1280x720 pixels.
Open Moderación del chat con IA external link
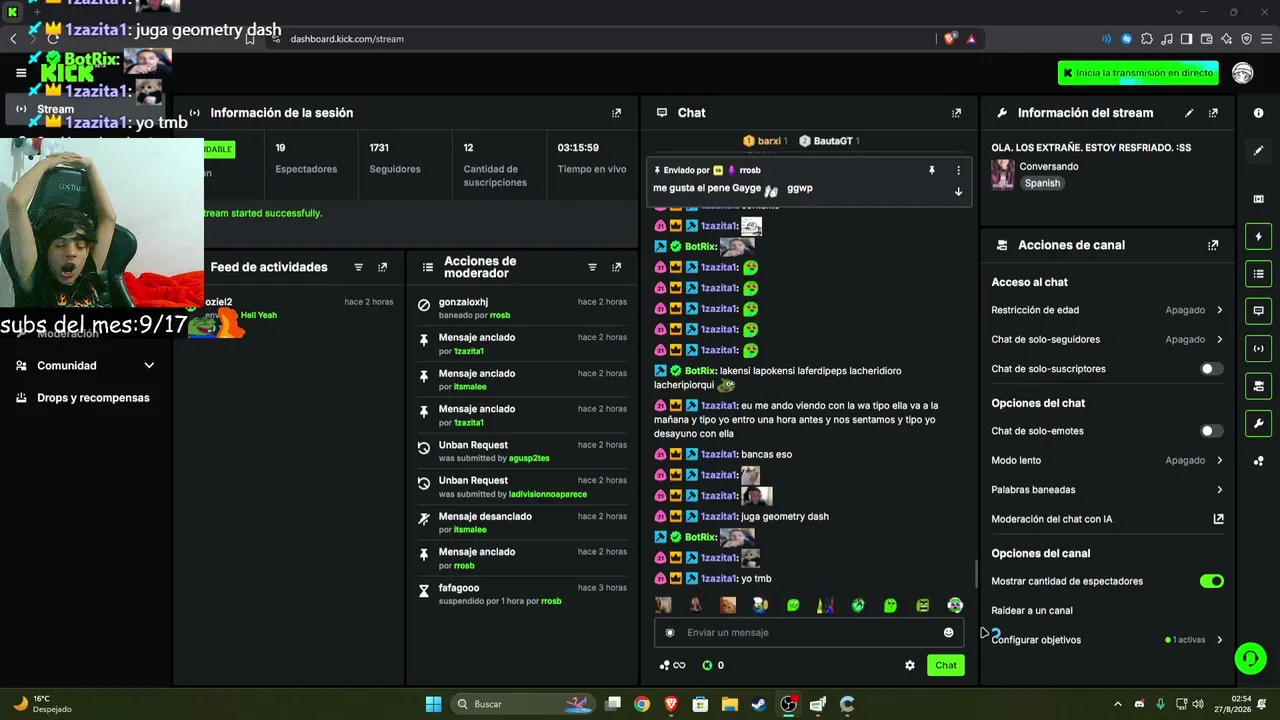1218,519
